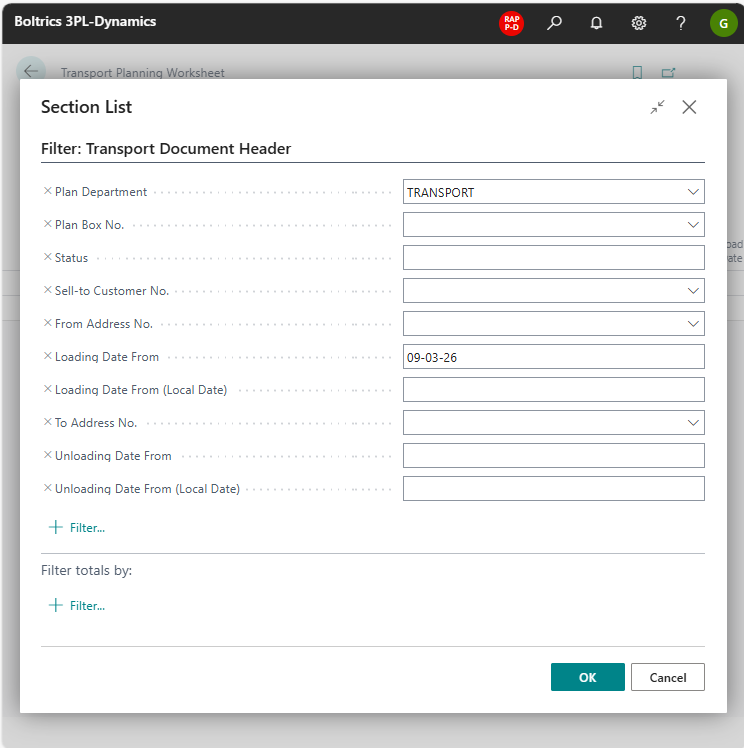Add a filter under Filter totals by
The width and height of the screenshot is (744, 748).
[x=77, y=605]
